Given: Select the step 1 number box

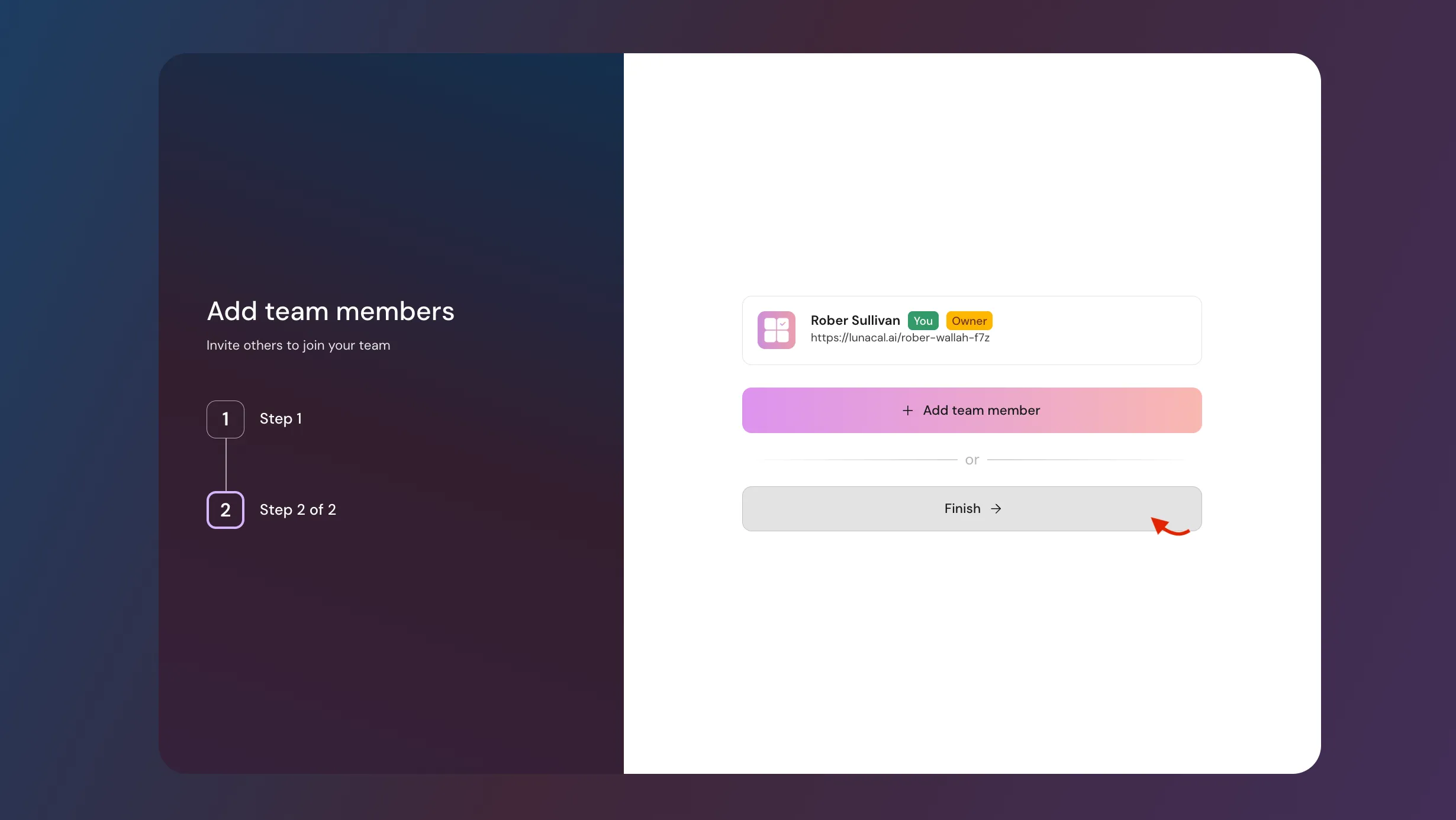Looking at the screenshot, I should click(225, 419).
